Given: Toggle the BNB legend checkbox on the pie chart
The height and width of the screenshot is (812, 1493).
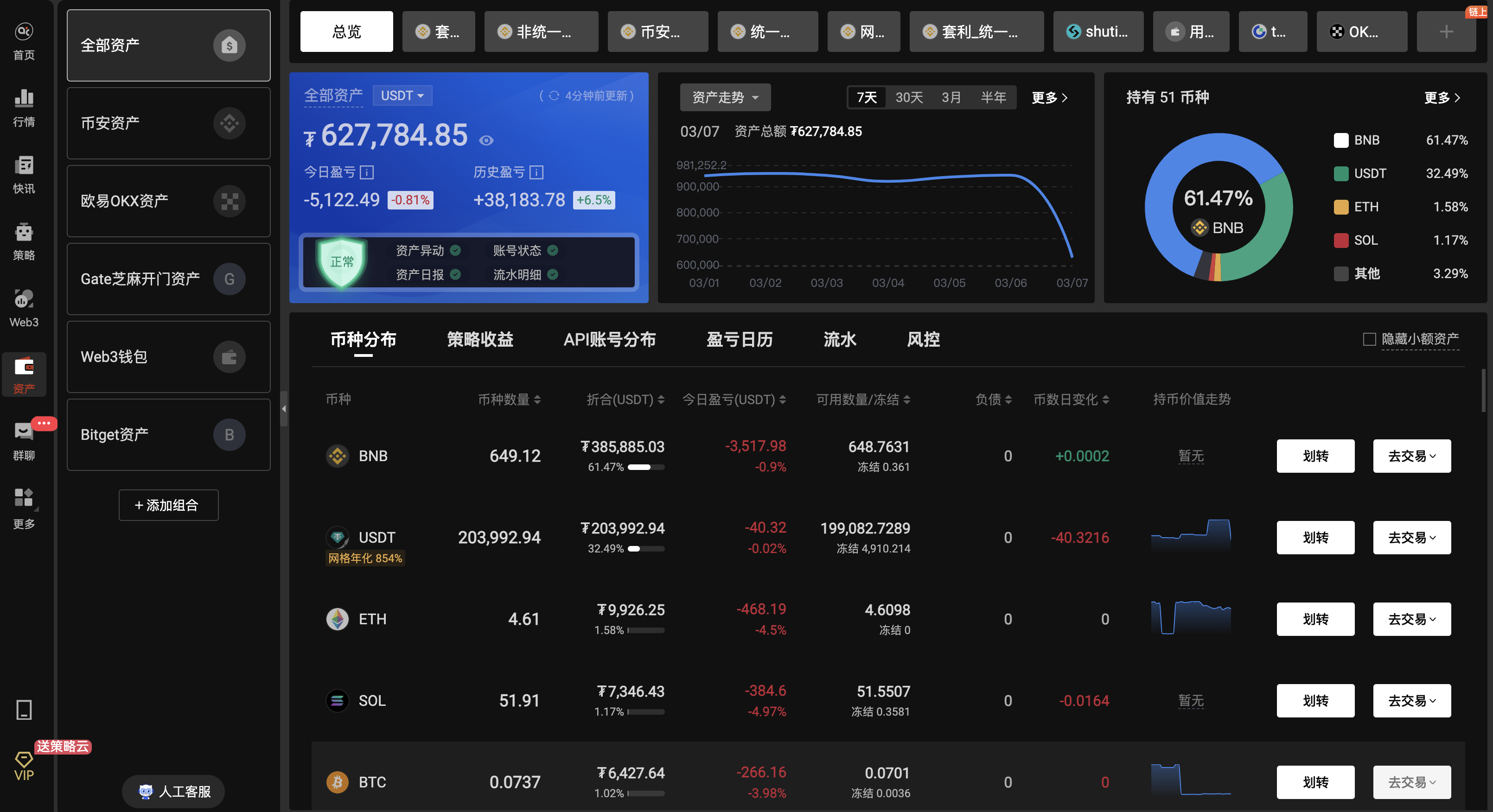Looking at the screenshot, I should (x=1342, y=140).
